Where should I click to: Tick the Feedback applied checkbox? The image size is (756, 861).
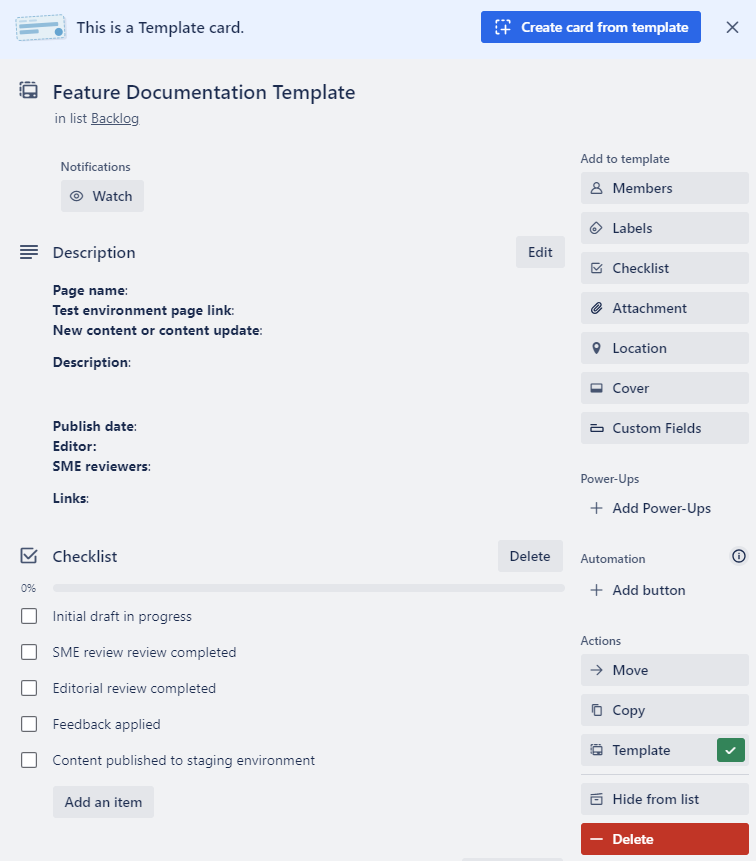(x=29, y=724)
